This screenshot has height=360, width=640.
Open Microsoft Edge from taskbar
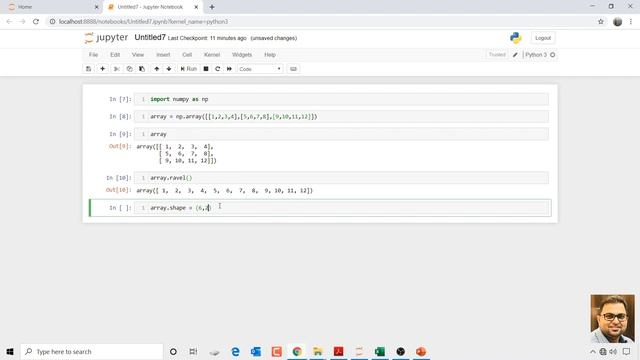coord(236,351)
